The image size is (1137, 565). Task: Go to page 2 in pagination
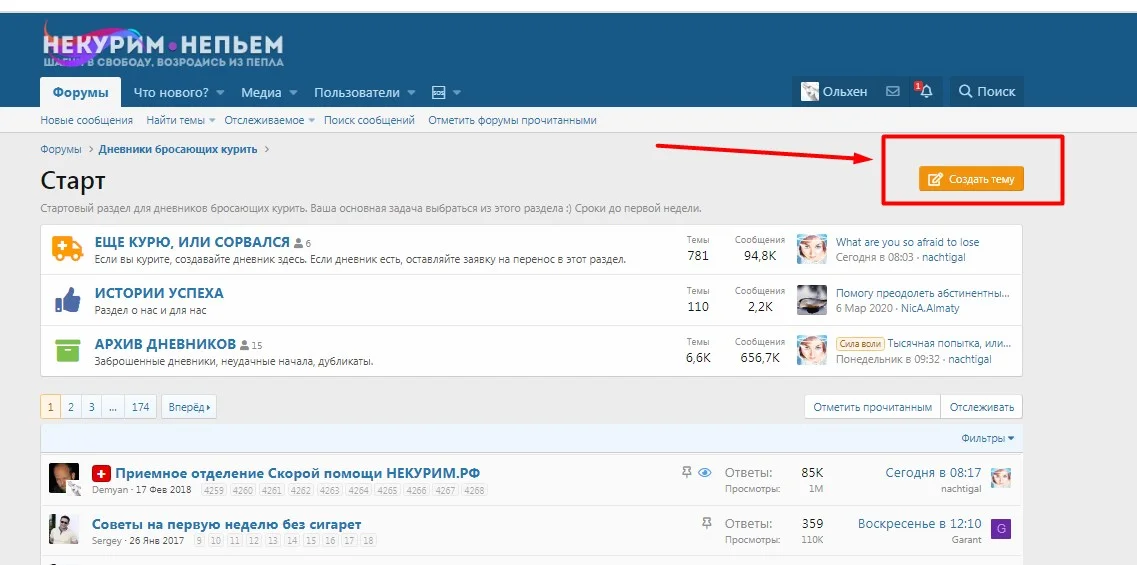click(x=70, y=407)
